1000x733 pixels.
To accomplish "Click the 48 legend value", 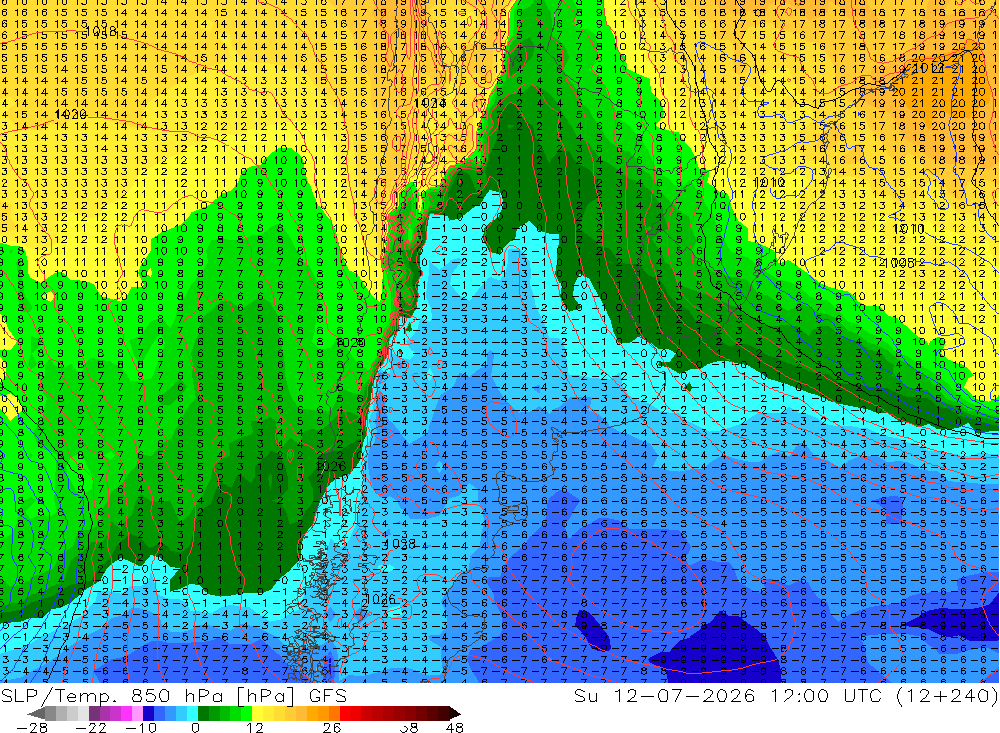I will coord(455,728).
